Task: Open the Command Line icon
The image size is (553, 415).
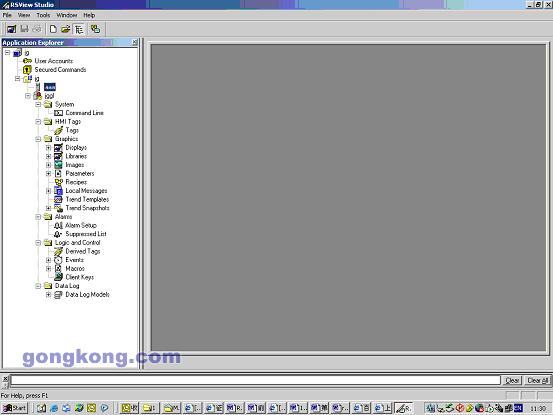Action: (x=59, y=113)
